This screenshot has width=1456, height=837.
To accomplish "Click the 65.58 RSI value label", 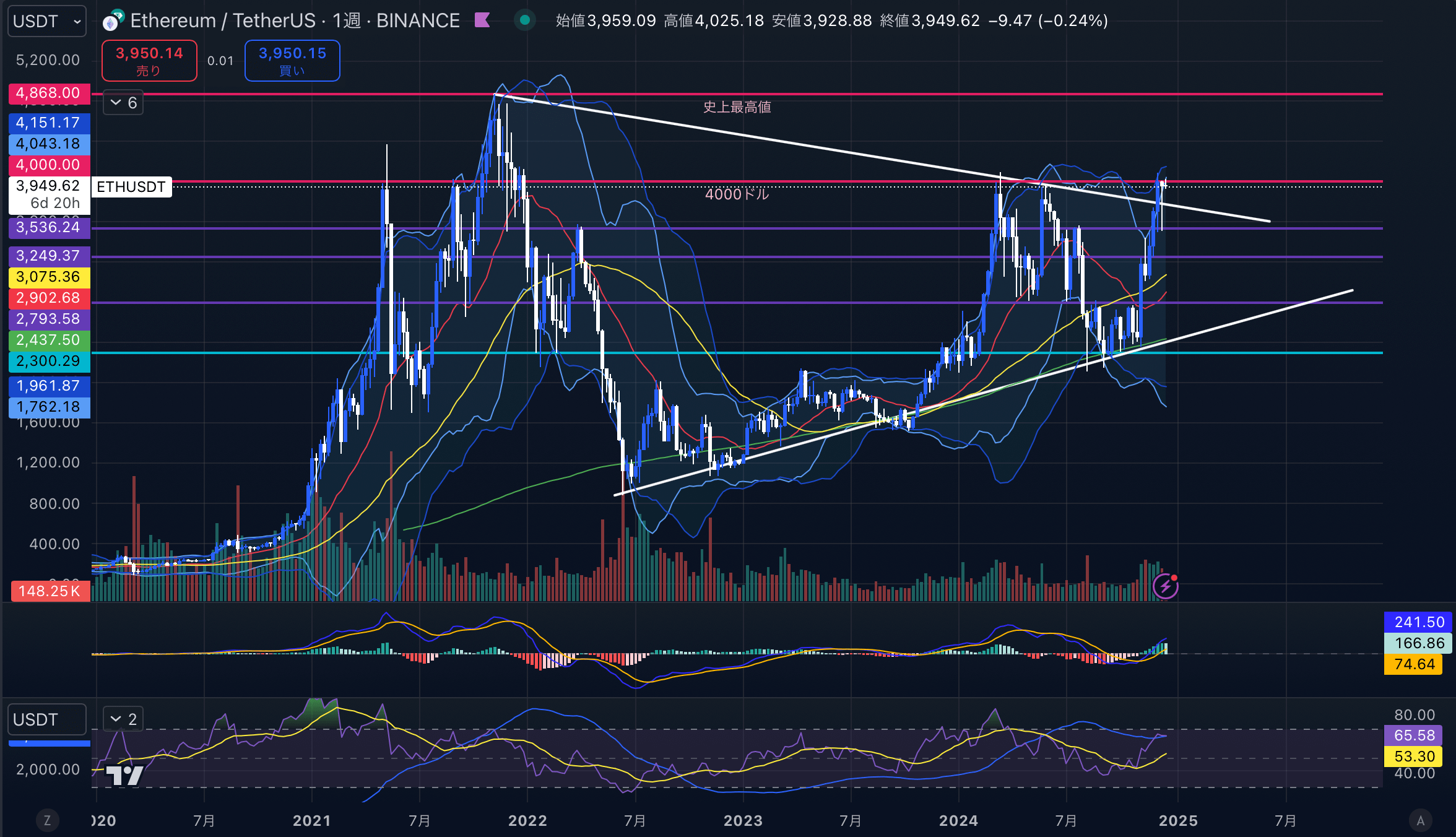I will pos(1414,735).
